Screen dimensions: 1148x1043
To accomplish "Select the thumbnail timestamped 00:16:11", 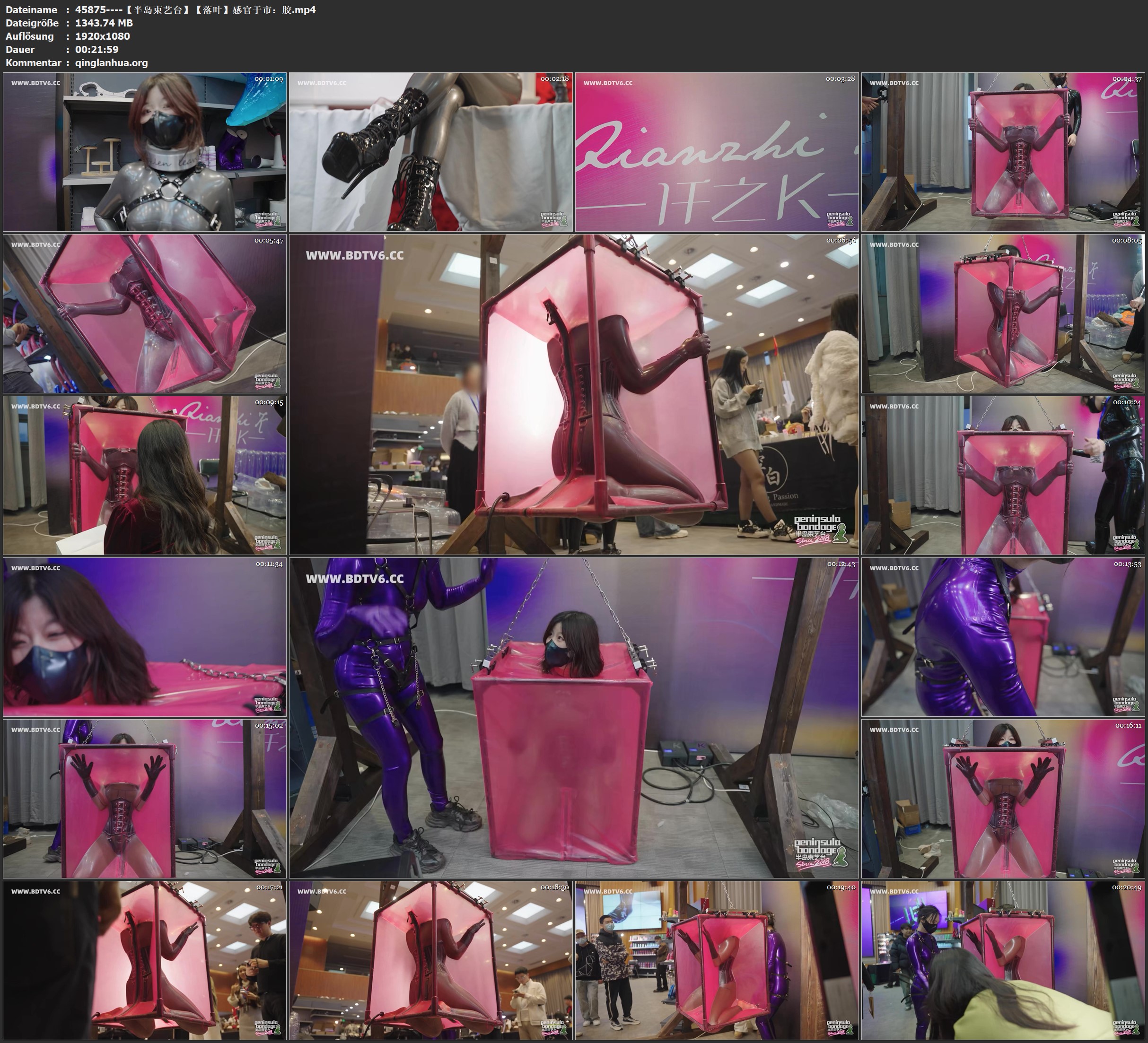I will 1002,799.
